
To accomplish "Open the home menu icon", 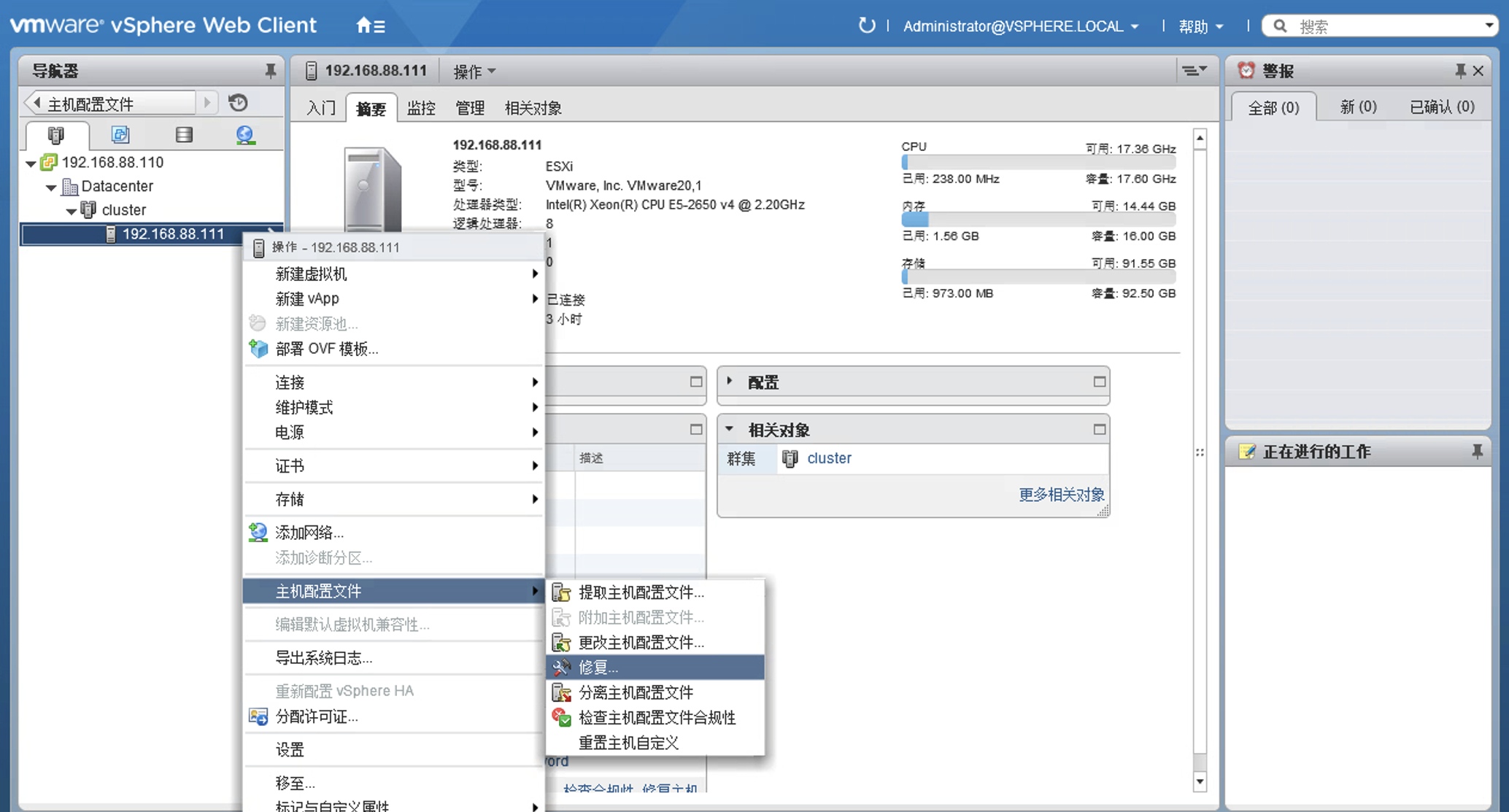I will pyautogui.click(x=371, y=26).
